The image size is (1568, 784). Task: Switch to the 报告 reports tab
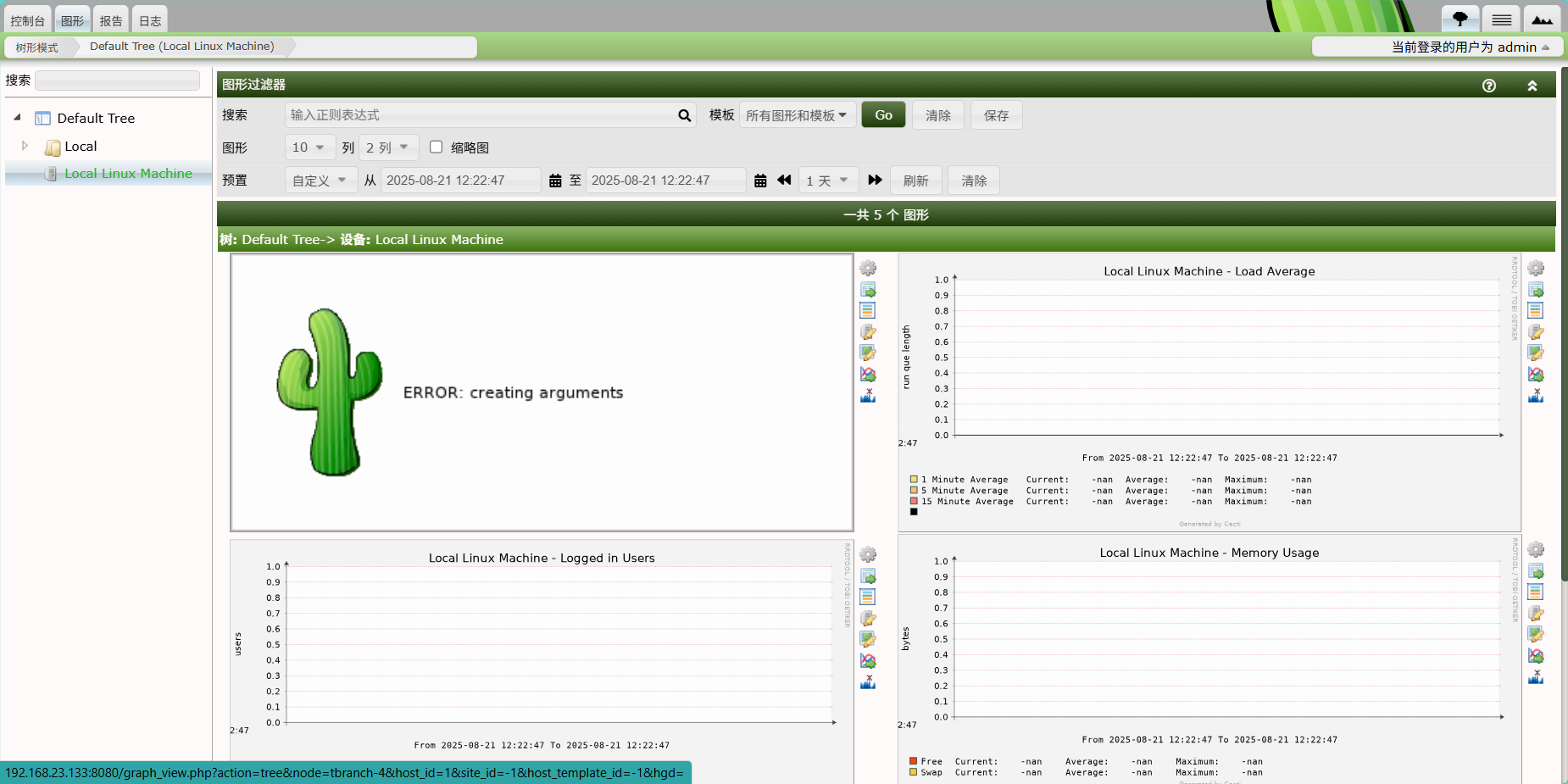pos(111,19)
